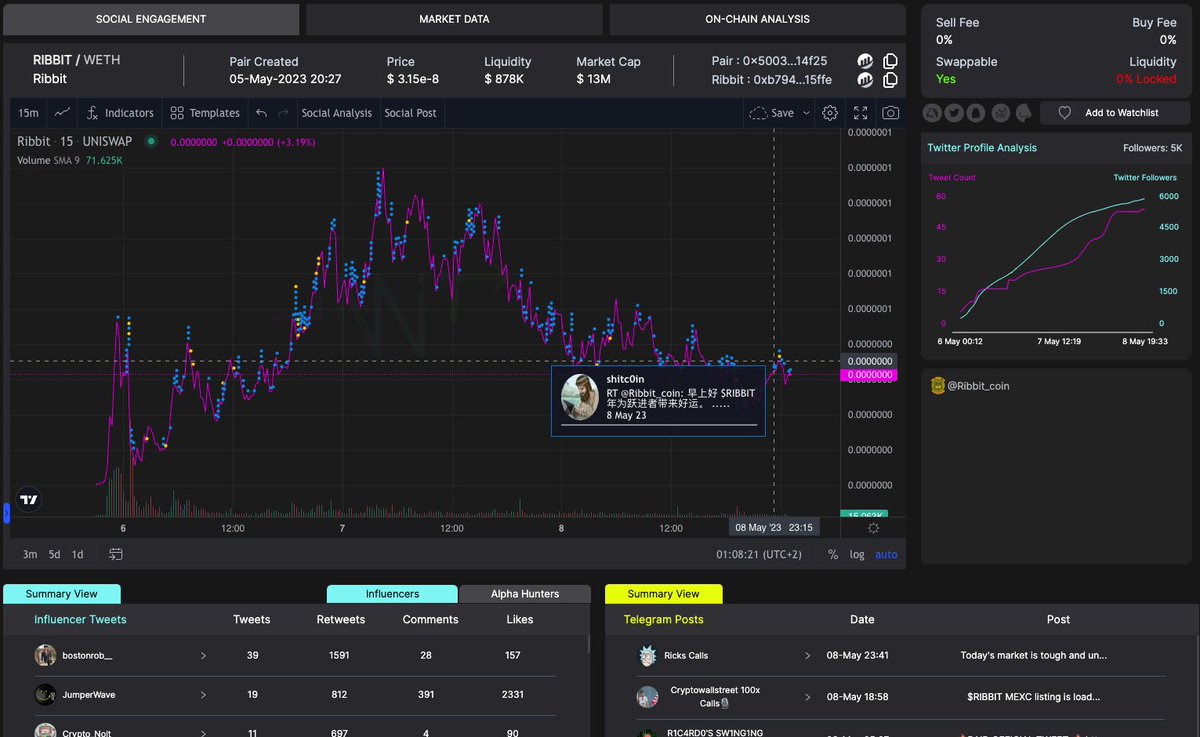Open the Indicators panel
The height and width of the screenshot is (737, 1200).
click(120, 113)
